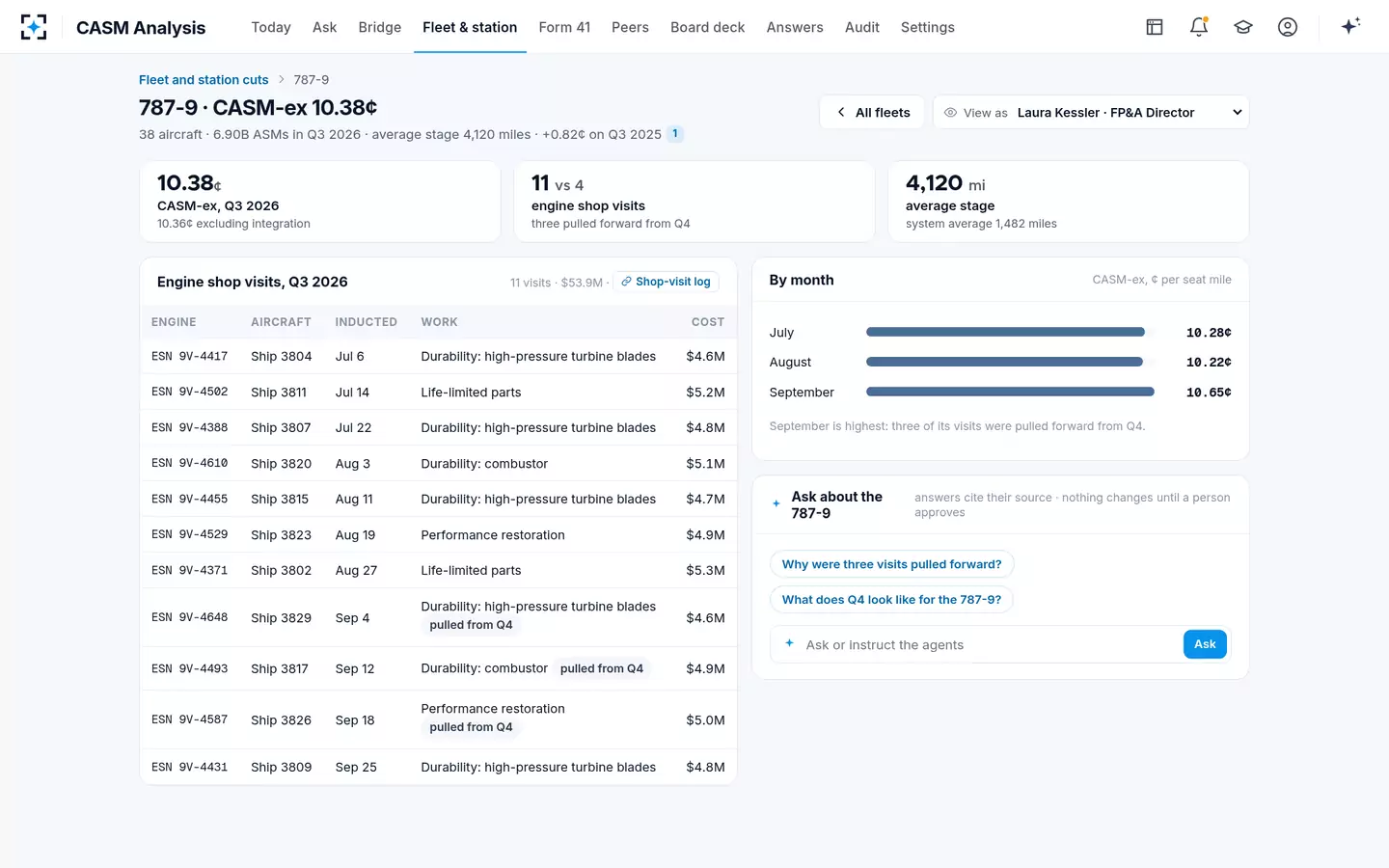Click the Cost column header
This screenshot has height=868, width=1389.
click(x=708, y=322)
